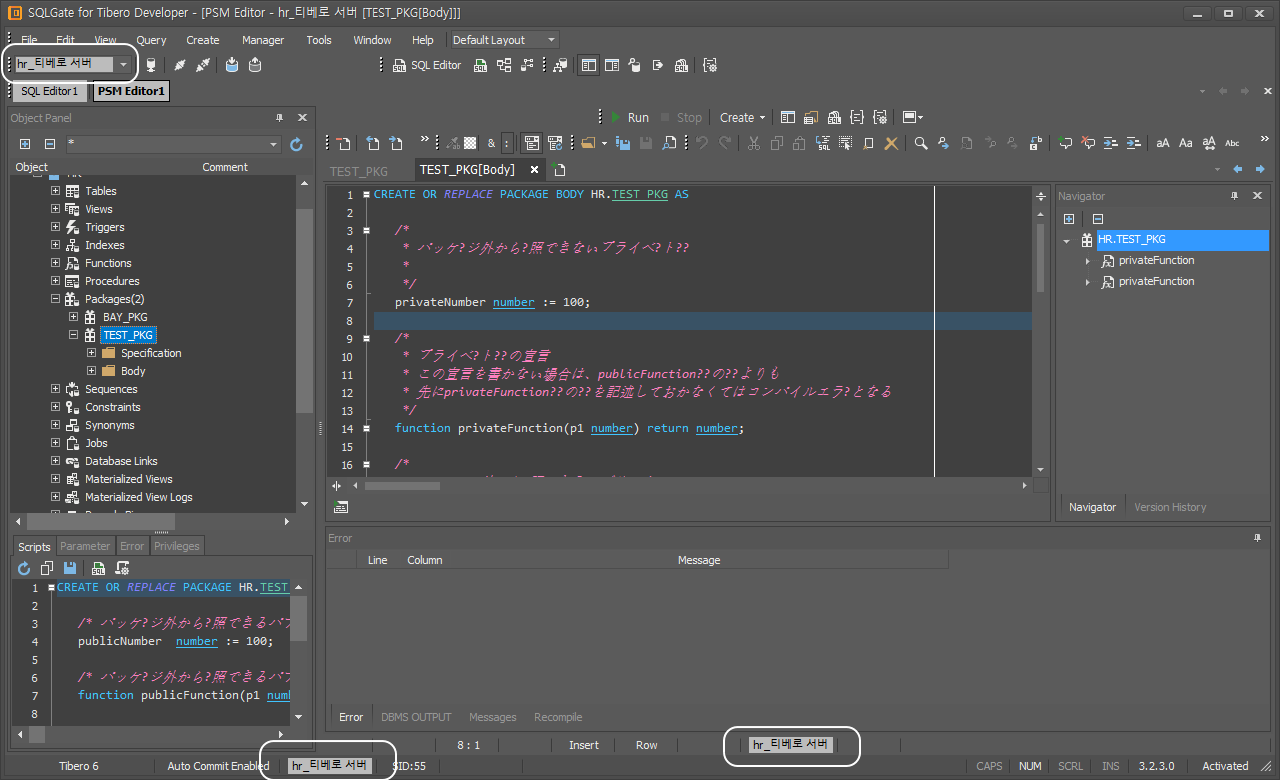Expand all in Navigator panel
Image resolution: width=1280 pixels, height=780 pixels.
1069,219
